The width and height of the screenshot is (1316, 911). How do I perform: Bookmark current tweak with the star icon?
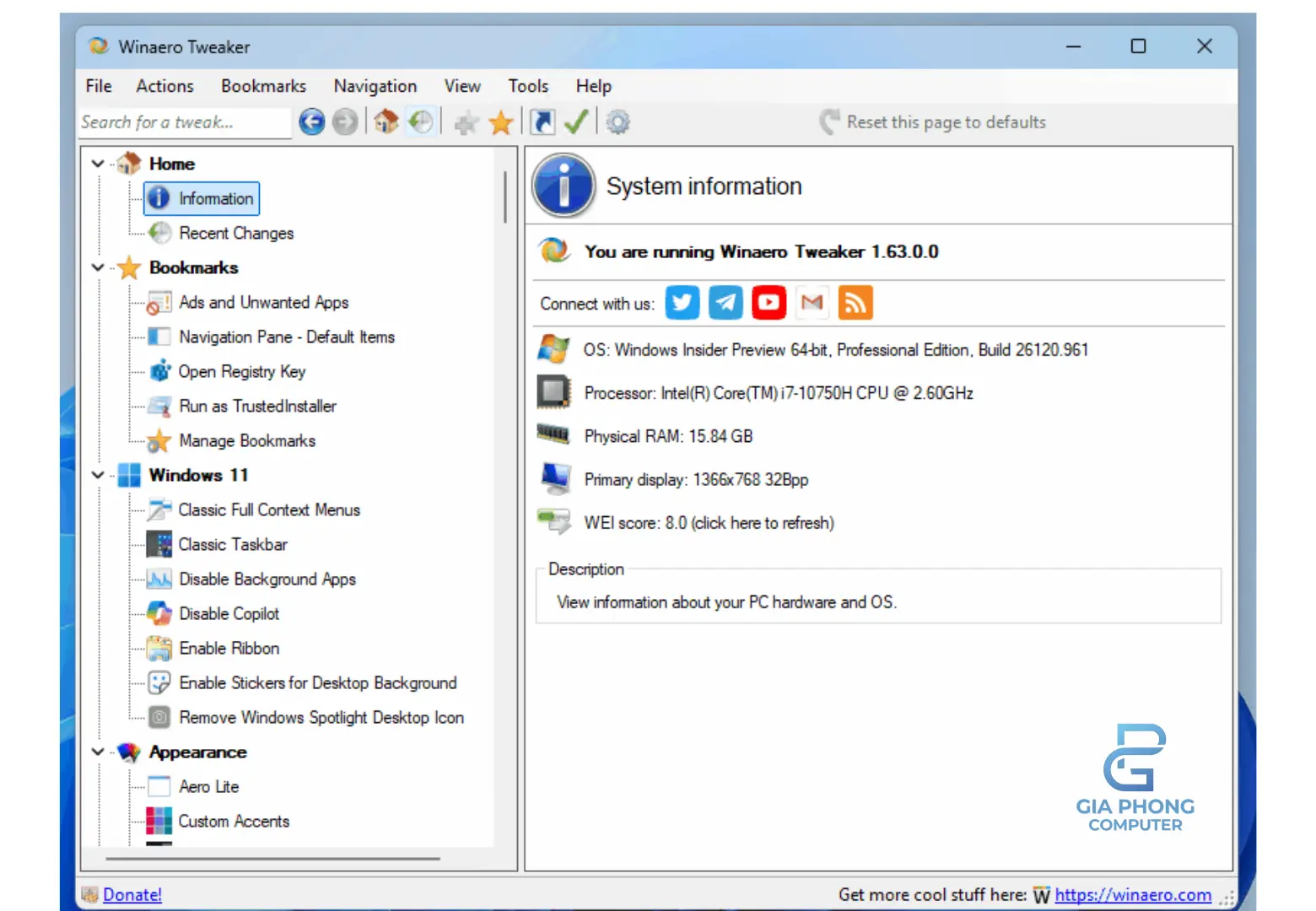501,121
